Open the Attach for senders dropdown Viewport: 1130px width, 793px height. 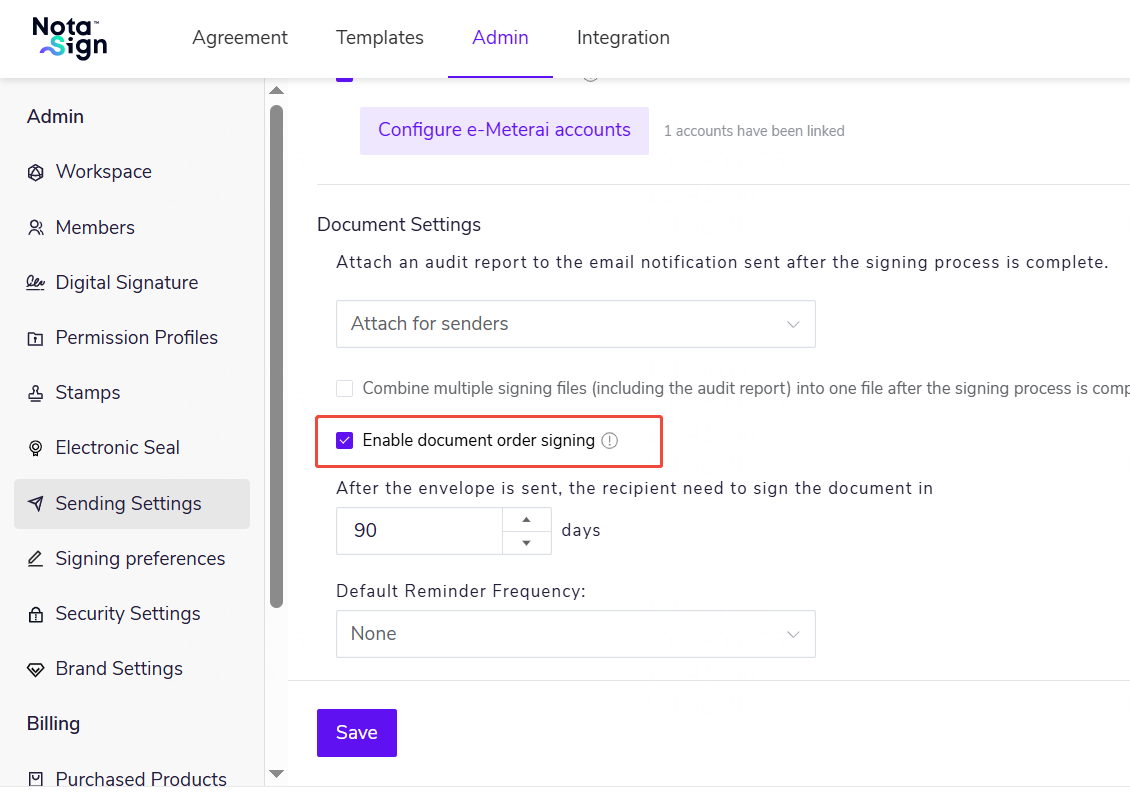tap(576, 324)
